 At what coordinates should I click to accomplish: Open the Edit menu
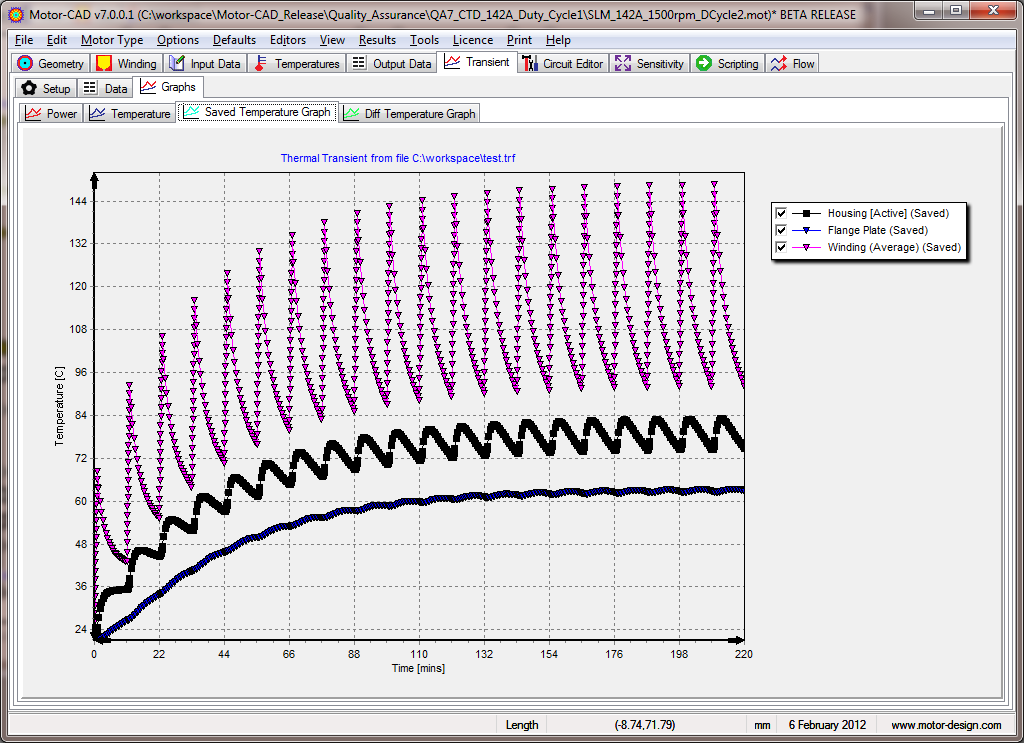coord(57,40)
